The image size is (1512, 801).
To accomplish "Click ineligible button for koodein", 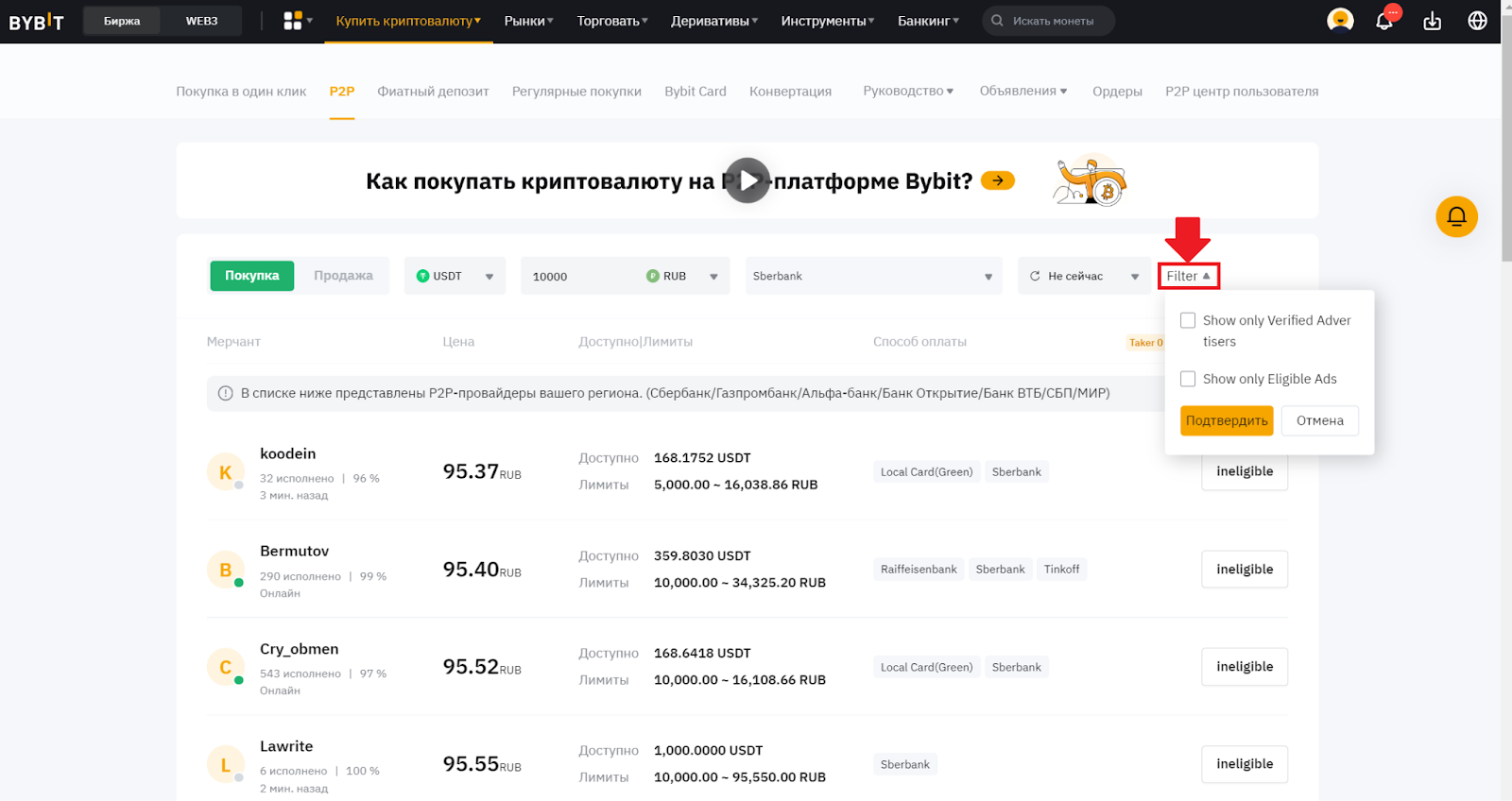I will (1245, 471).
